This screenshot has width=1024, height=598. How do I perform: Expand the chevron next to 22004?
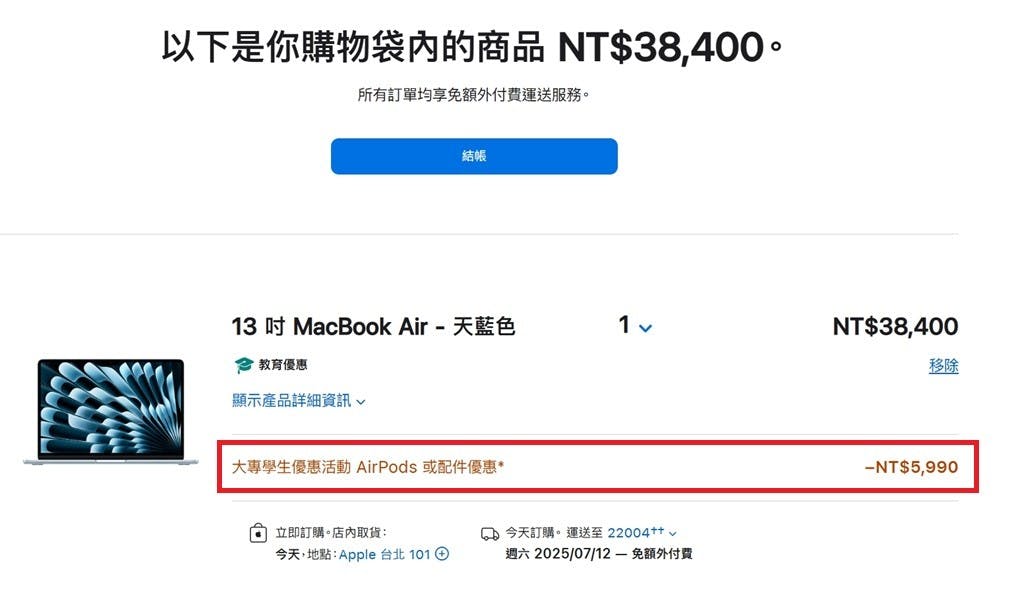coord(673,534)
